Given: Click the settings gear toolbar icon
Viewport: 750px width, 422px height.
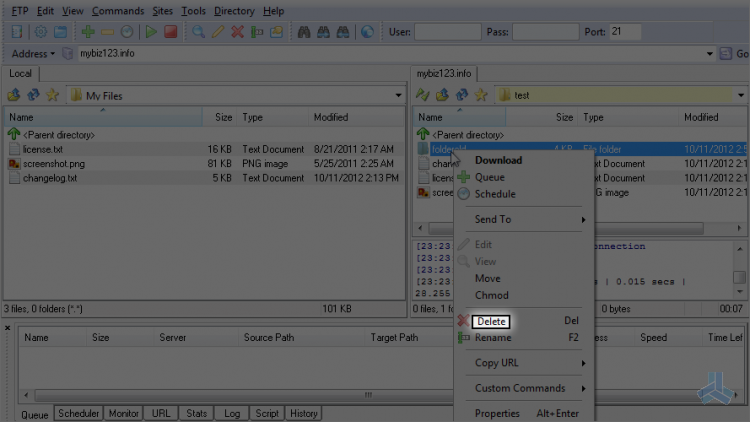Looking at the screenshot, I should coord(41,32).
